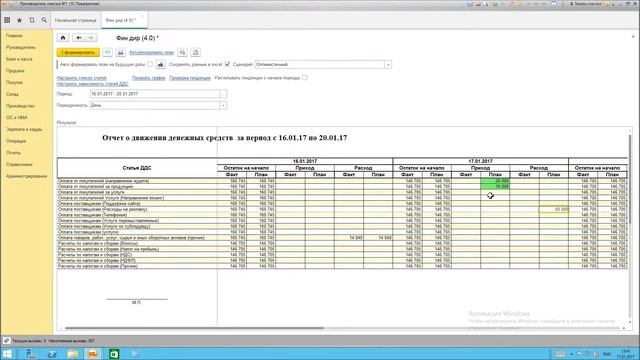This screenshot has height=360, width=640.
Task: Click 14 040 expense fact cell on 16.01.2017
Action: [x=349, y=238]
